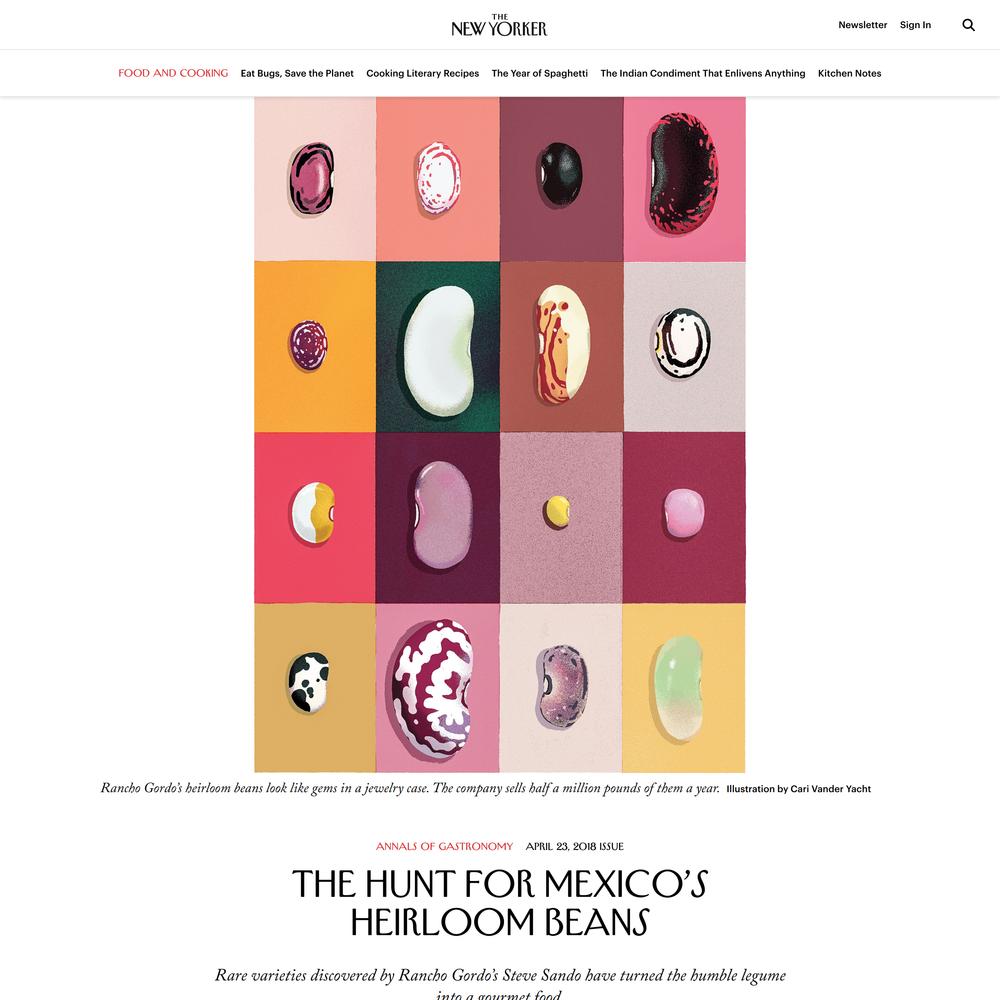Open the Newsletter link
This screenshot has width=1000, height=1000.
(862, 25)
